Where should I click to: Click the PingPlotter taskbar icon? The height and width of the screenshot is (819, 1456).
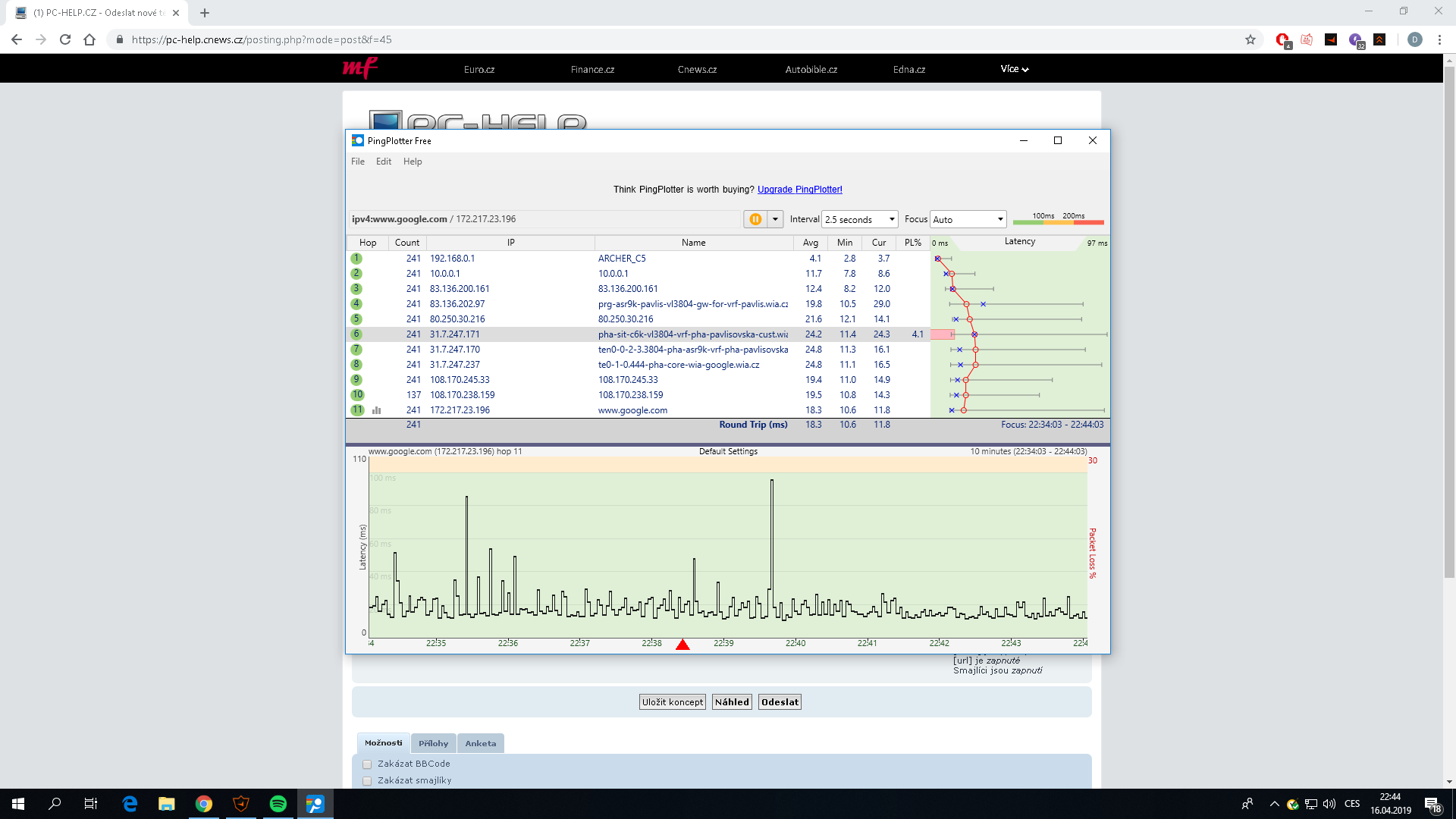(315, 804)
